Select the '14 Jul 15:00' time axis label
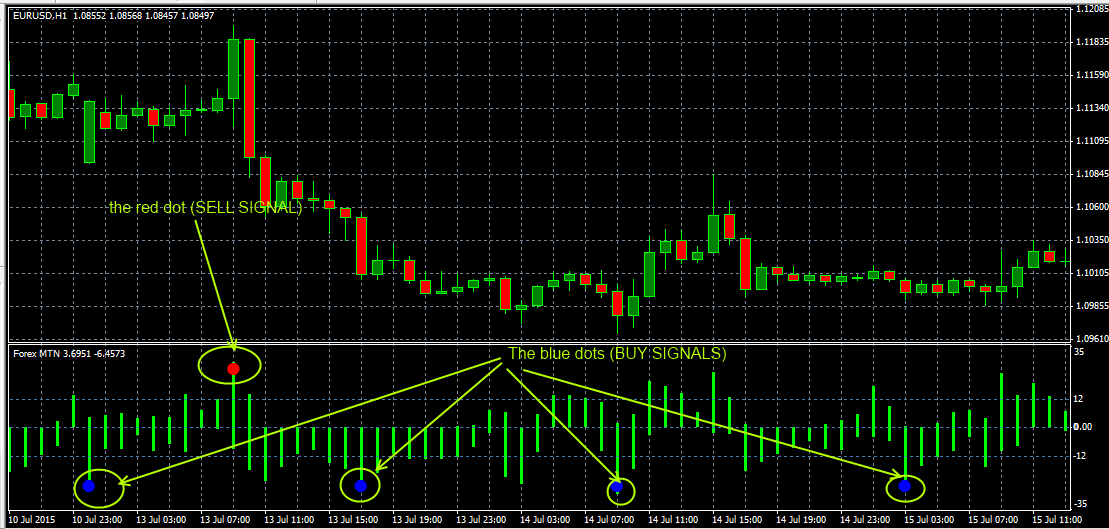Viewport: 1109px width, 529px height. (x=739, y=521)
